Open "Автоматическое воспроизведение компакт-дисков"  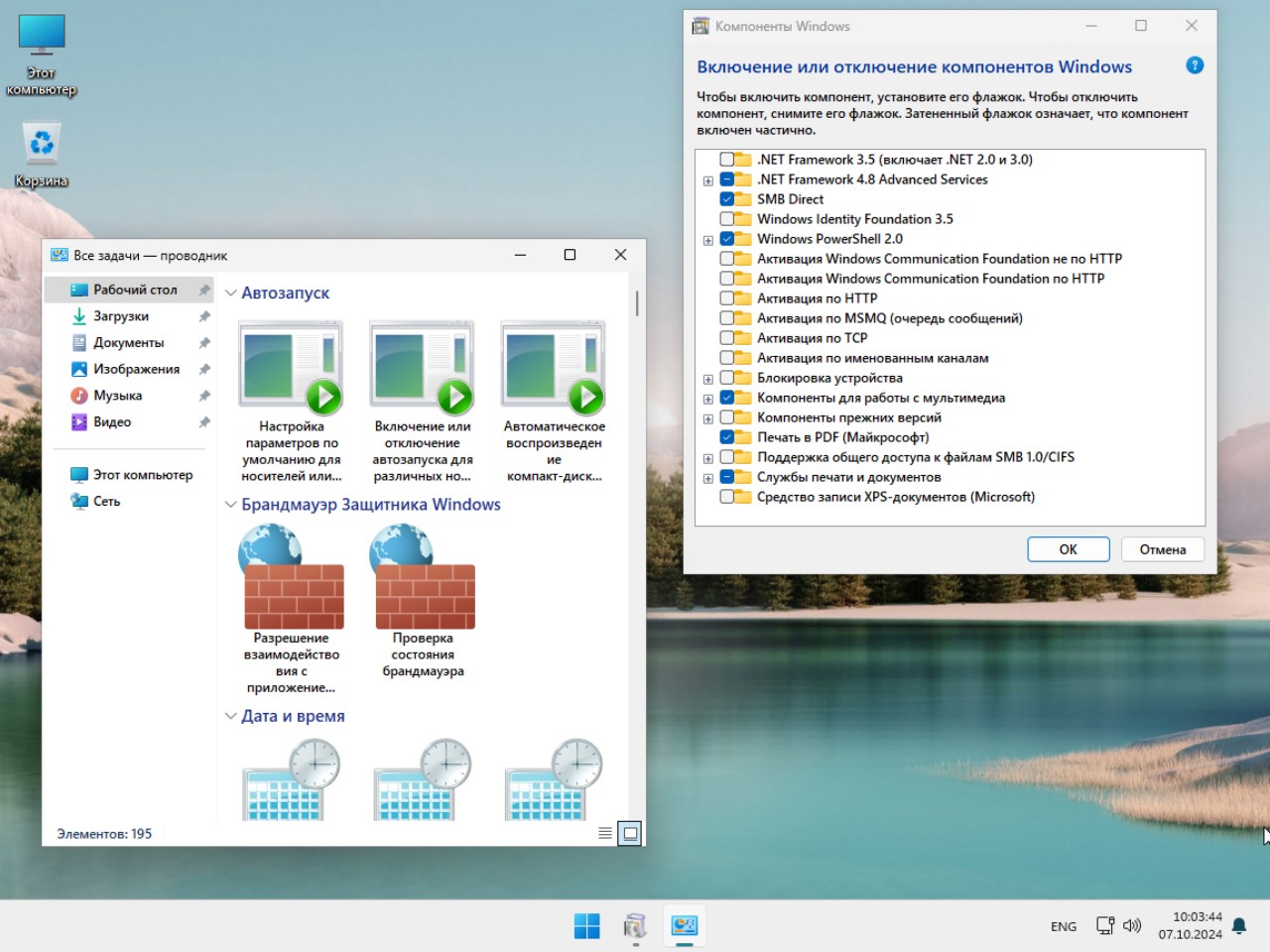point(553,367)
